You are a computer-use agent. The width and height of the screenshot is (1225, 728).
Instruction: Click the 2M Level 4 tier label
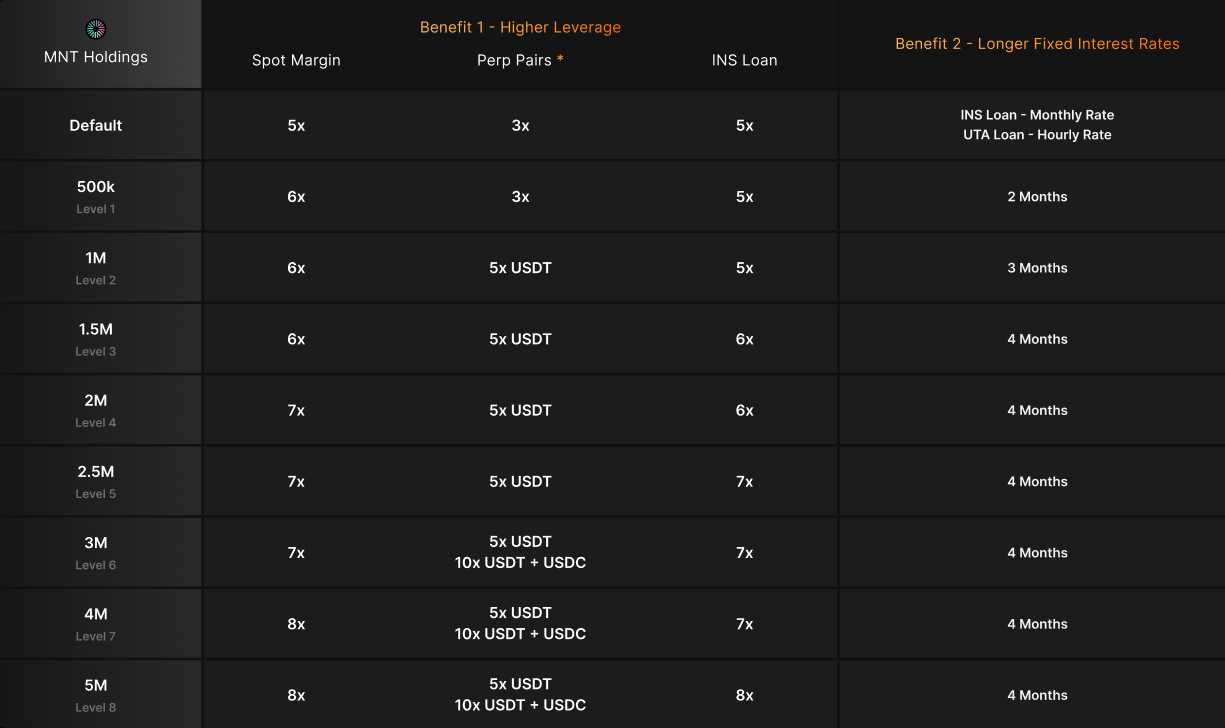point(96,410)
